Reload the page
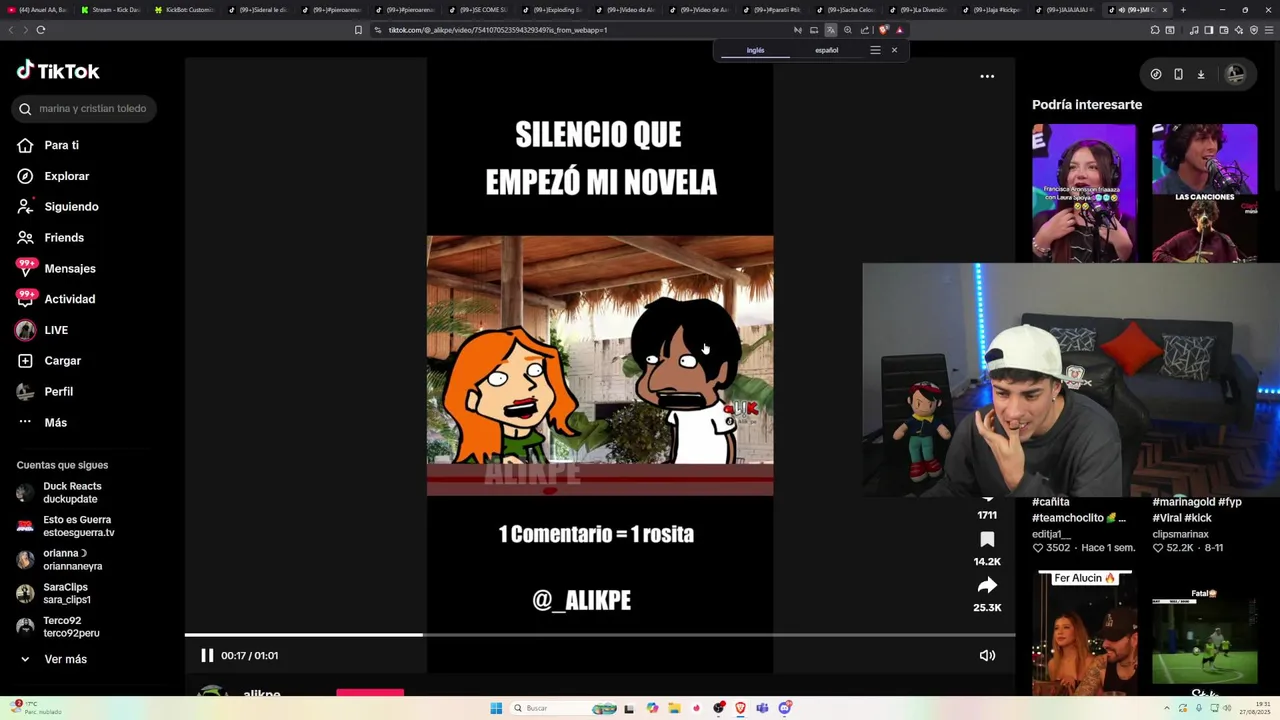The image size is (1280, 720). [40, 30]
